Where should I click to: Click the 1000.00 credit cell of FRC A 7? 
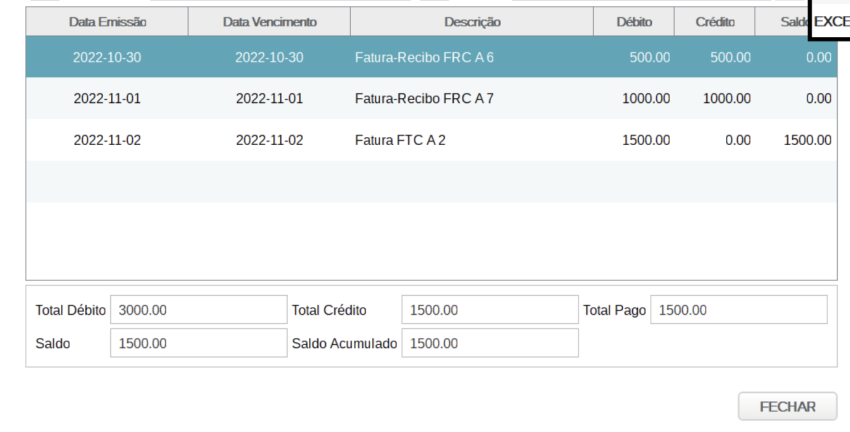pos(726,98)
